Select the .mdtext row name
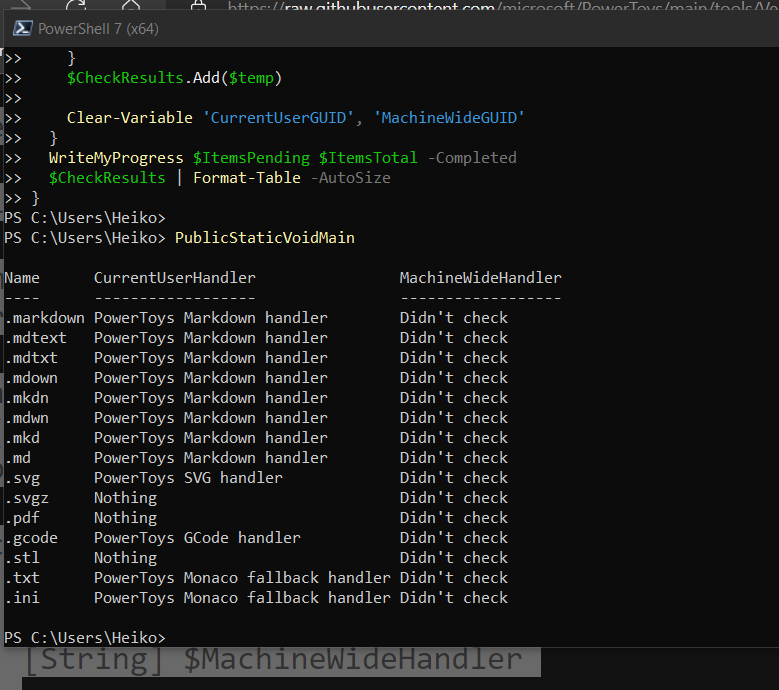Image resolution: width=779 pixels, height=690 pixels. pos(35,338)
